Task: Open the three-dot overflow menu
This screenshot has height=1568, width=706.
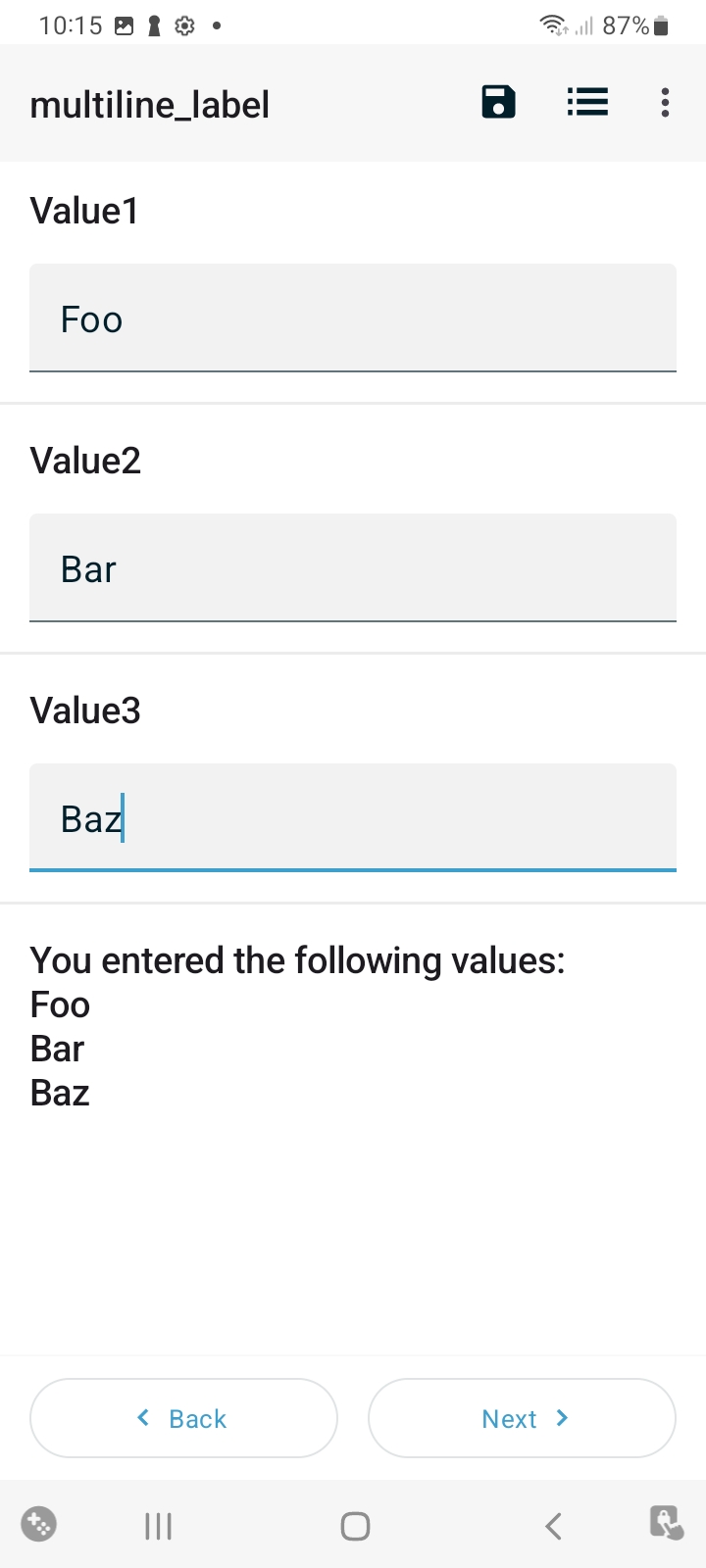Action: [x=665, y=102]
